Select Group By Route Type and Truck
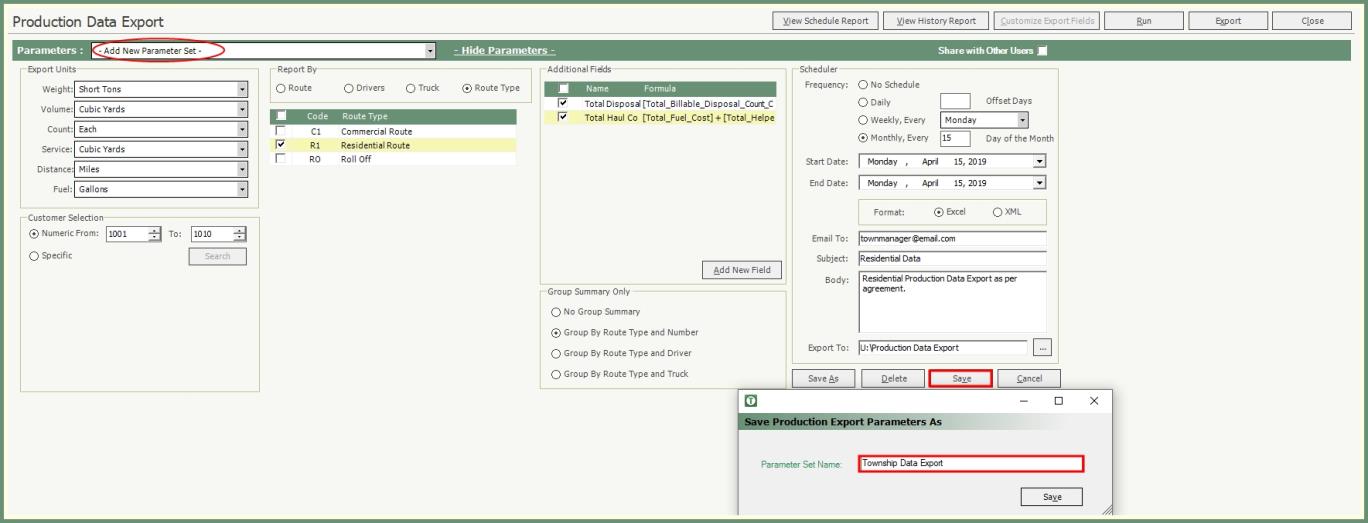 556,374
